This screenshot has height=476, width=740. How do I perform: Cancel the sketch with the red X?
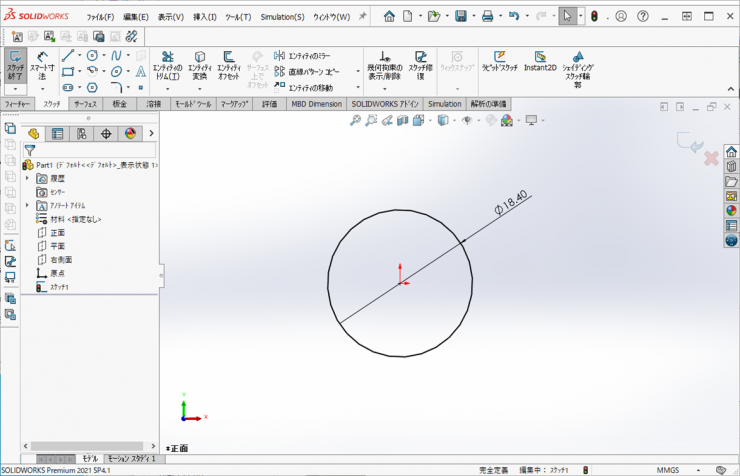tap(711, 158)
